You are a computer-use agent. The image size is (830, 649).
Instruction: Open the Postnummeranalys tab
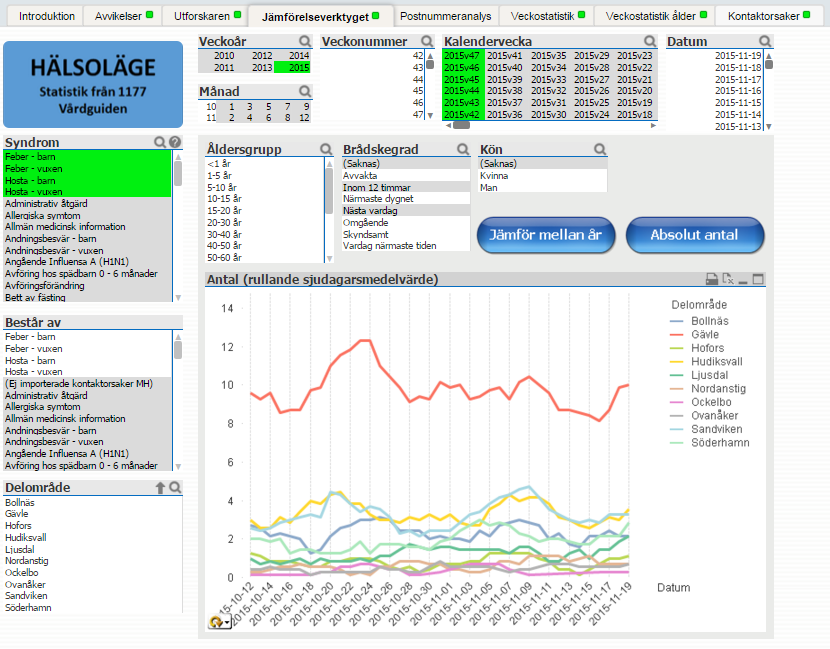point(445,16)
